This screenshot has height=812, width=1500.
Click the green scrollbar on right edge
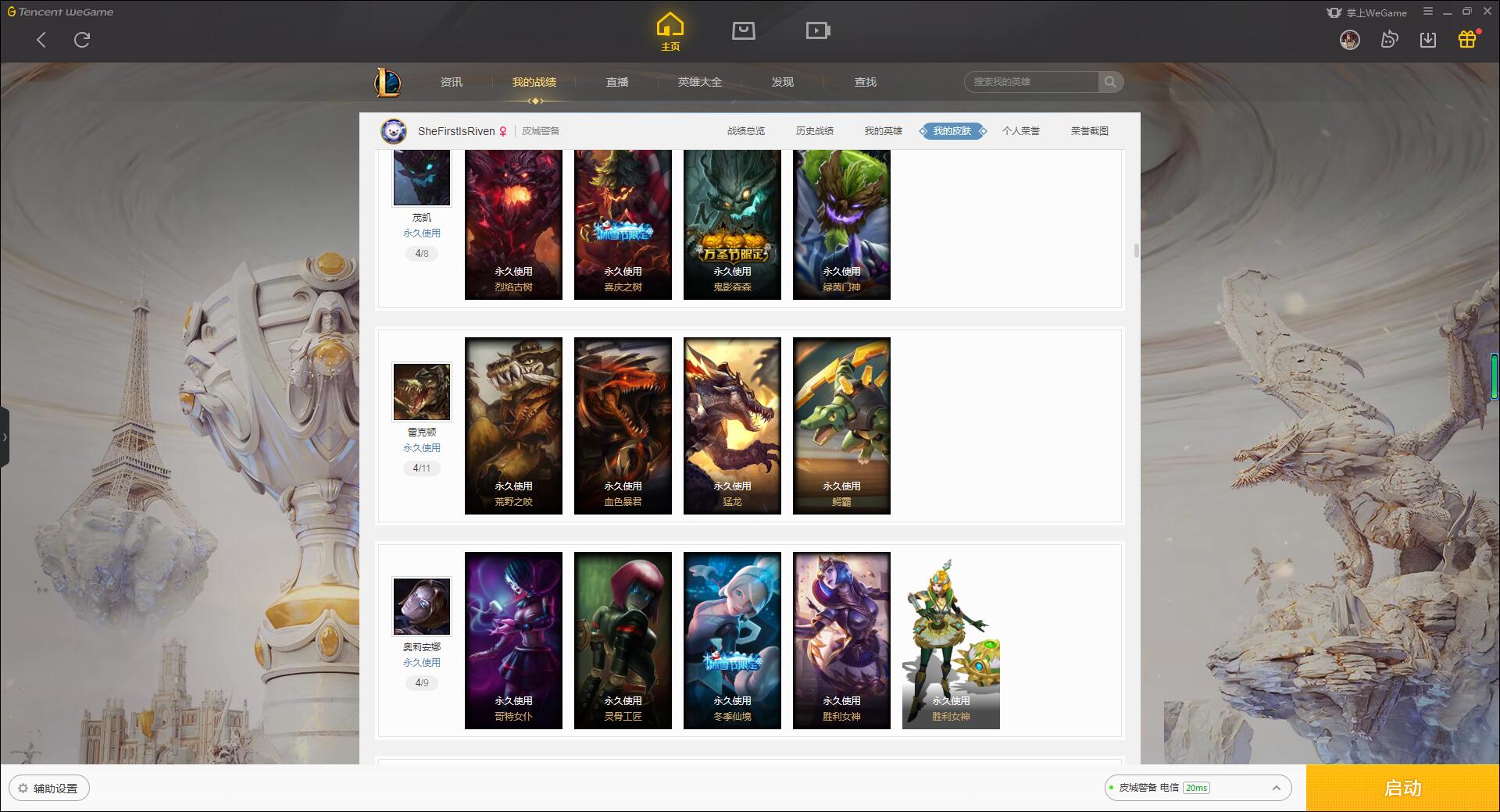pyautogui.click(x=1495, y=377)
